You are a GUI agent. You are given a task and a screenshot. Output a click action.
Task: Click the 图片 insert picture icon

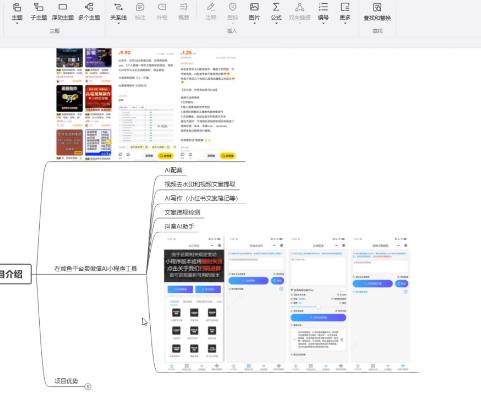point(254,7)
